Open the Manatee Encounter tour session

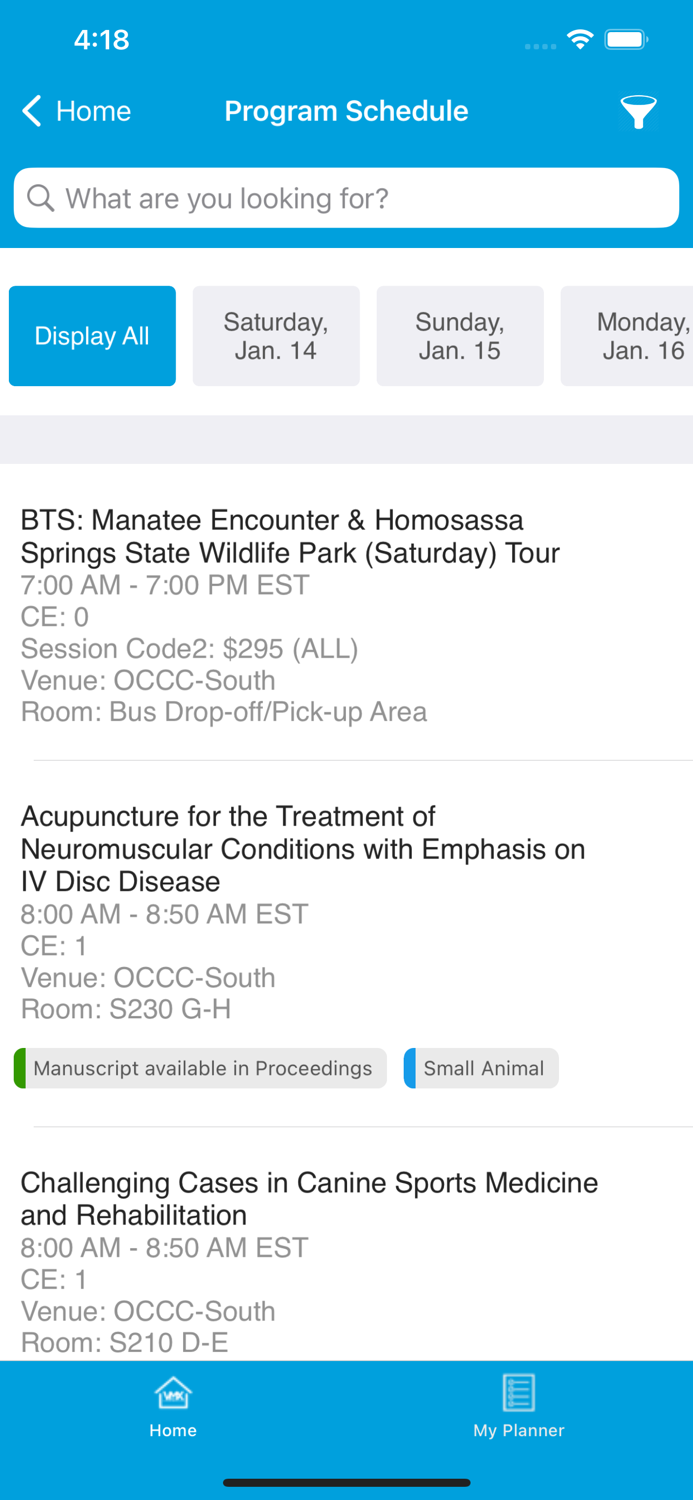[290, 536]
